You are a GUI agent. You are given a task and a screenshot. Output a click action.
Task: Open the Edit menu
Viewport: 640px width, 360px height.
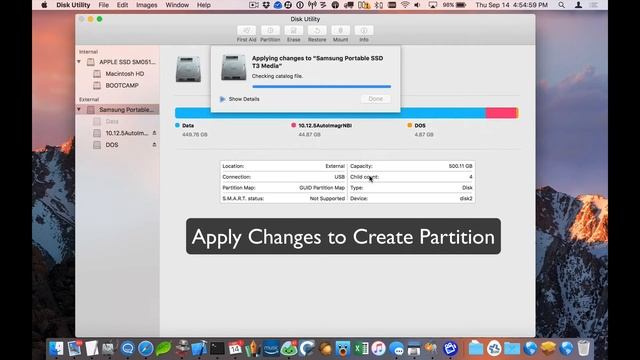(x=122, y=5)
